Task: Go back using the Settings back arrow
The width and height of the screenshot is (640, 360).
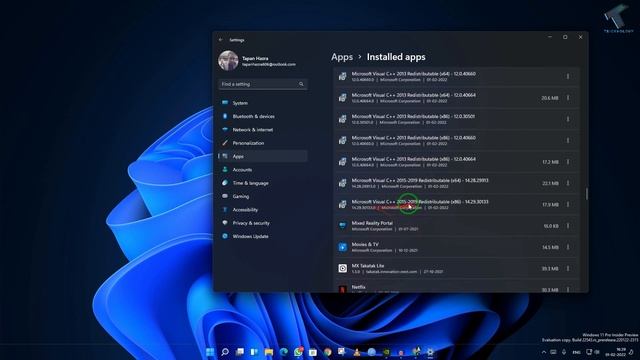Action: tap(221, 40)
